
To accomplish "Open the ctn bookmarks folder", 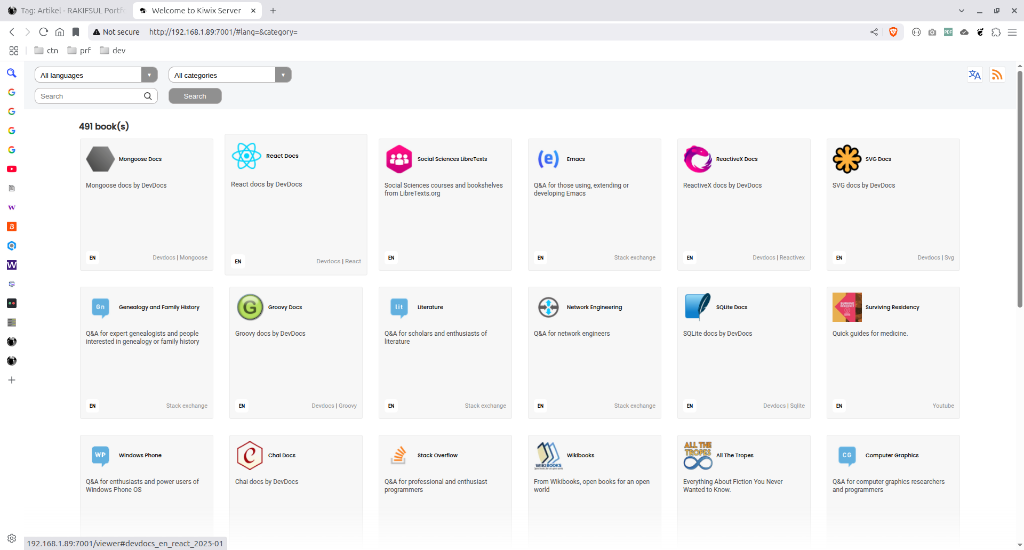I will [46, 50].
